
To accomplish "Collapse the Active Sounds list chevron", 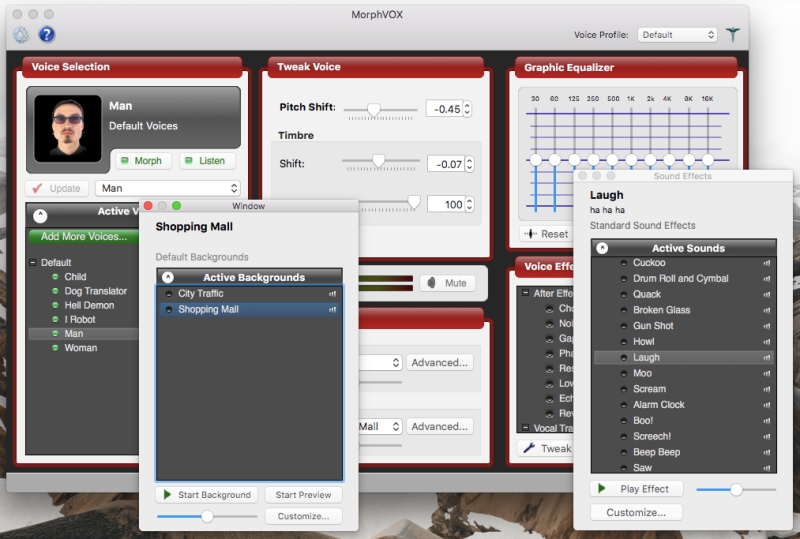I will 602,248.
